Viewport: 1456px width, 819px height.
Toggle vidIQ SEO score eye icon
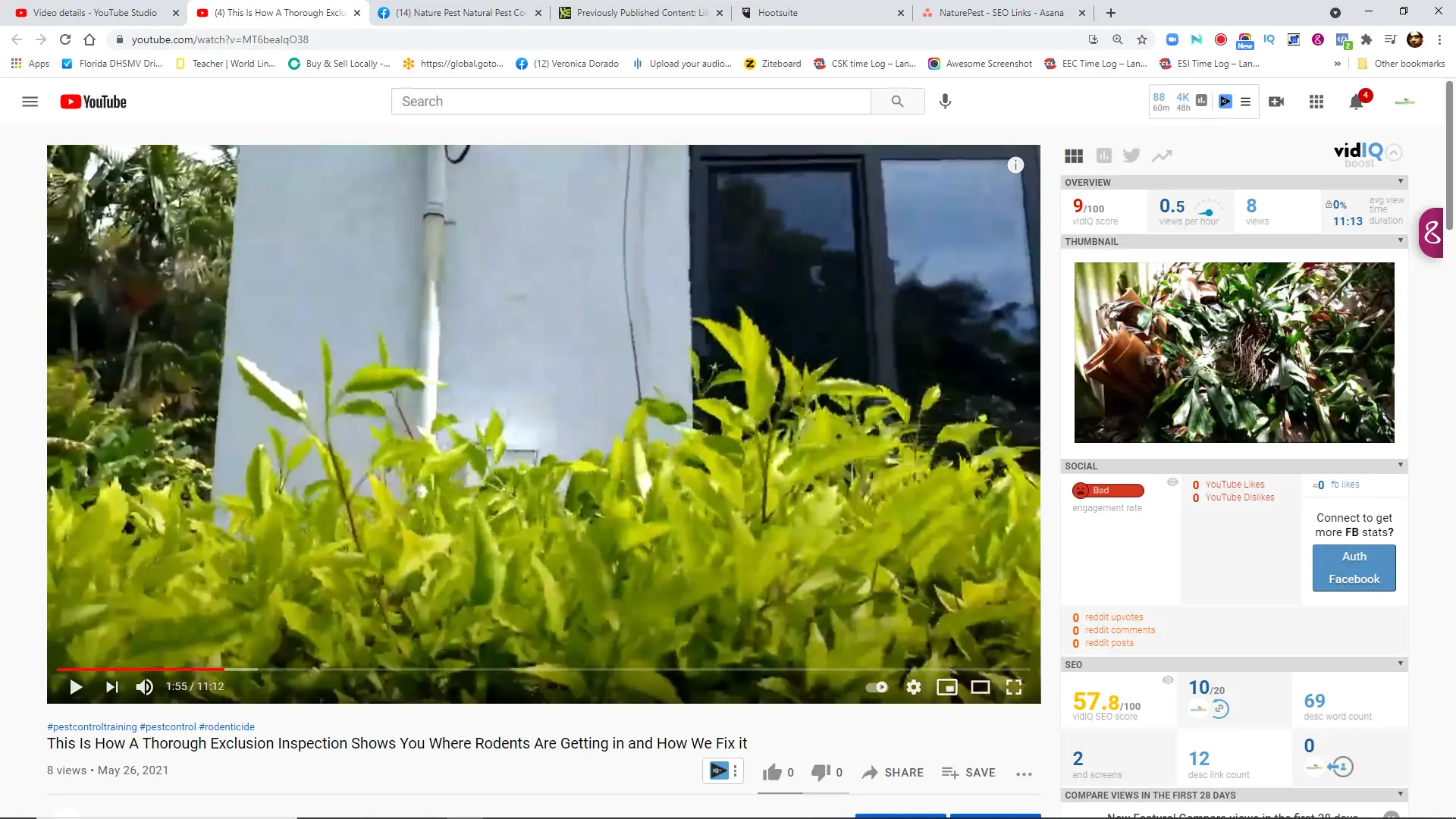(x=1168, y=679)
